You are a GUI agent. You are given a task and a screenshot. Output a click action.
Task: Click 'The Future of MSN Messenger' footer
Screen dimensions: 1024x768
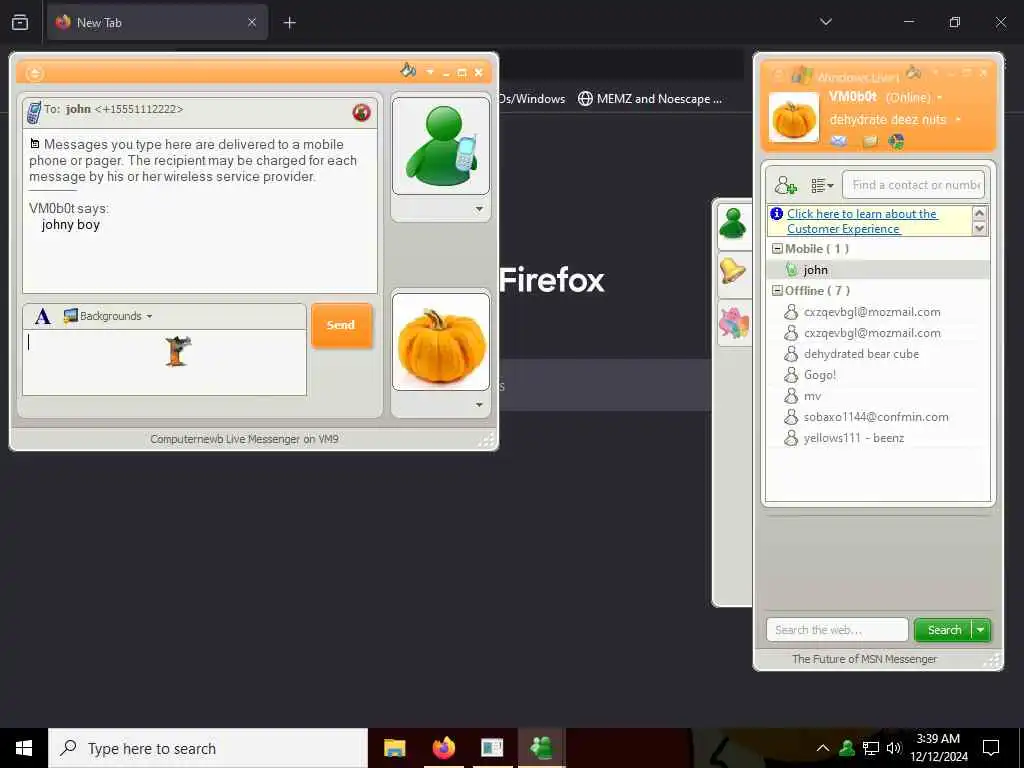(864, 659)
